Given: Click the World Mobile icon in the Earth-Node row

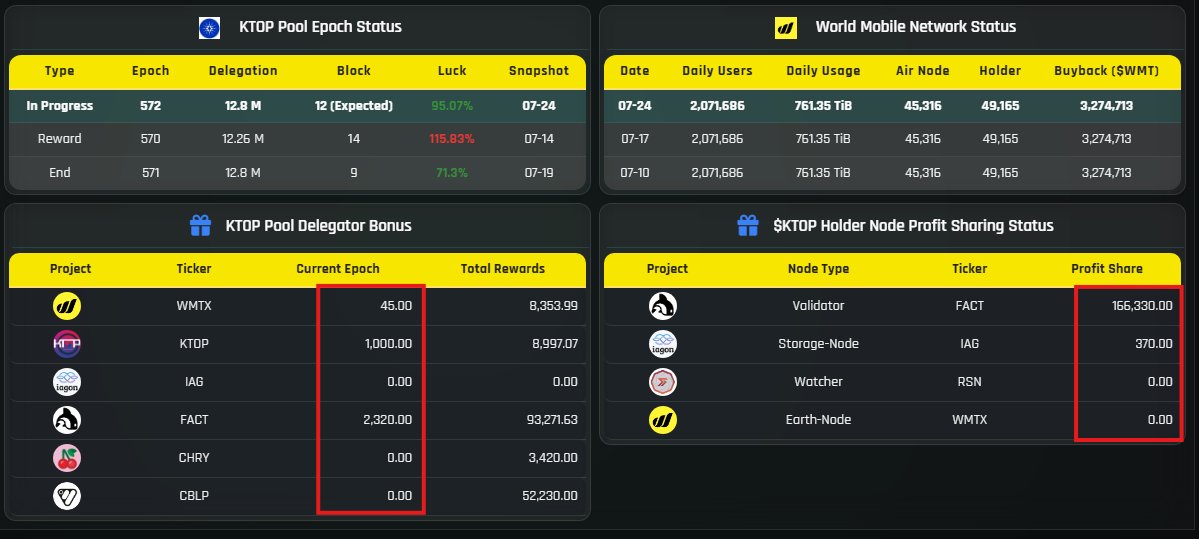Looking at the screenshot, I should (663, 420).
